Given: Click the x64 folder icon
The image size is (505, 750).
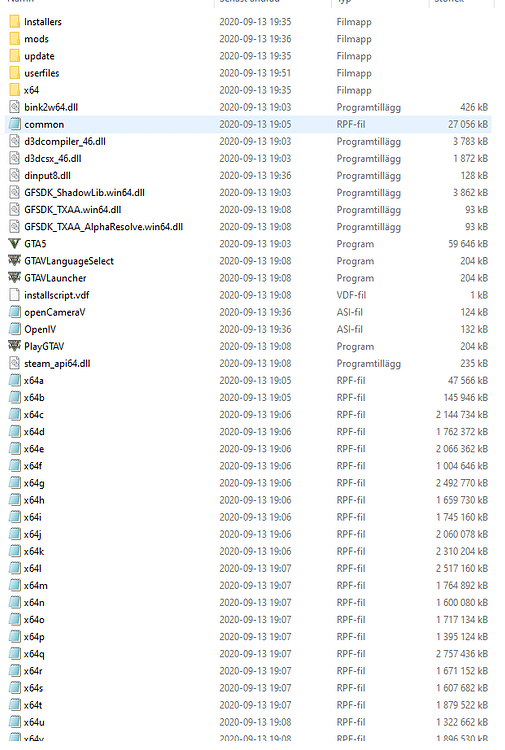Looking at the screenshot, I should tap(15, 90).
